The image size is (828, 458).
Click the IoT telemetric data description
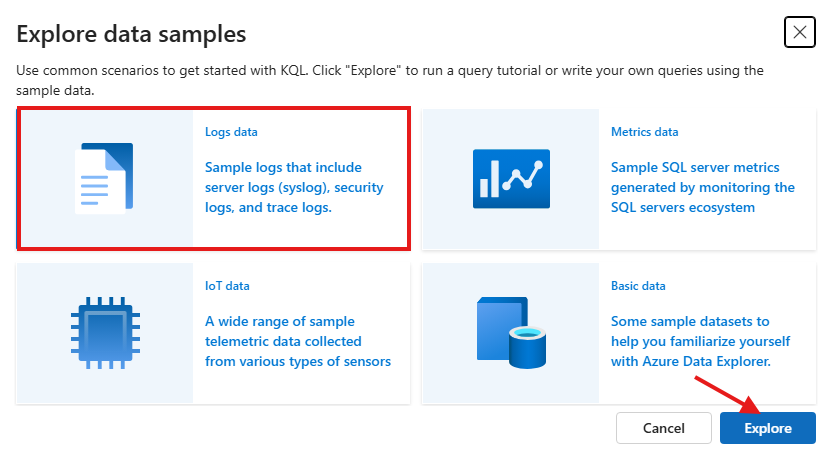[297, 341]
